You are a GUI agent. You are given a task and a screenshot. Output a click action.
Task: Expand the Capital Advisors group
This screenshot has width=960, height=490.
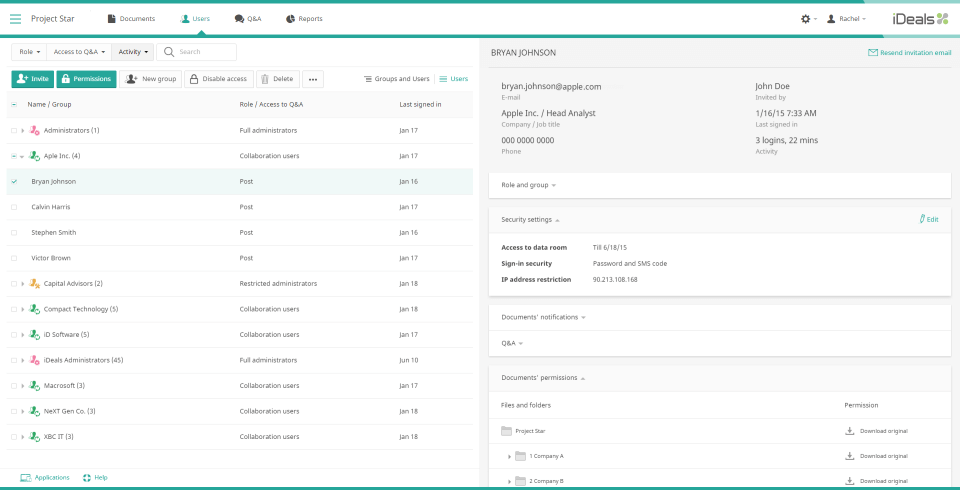pos(23,284)
